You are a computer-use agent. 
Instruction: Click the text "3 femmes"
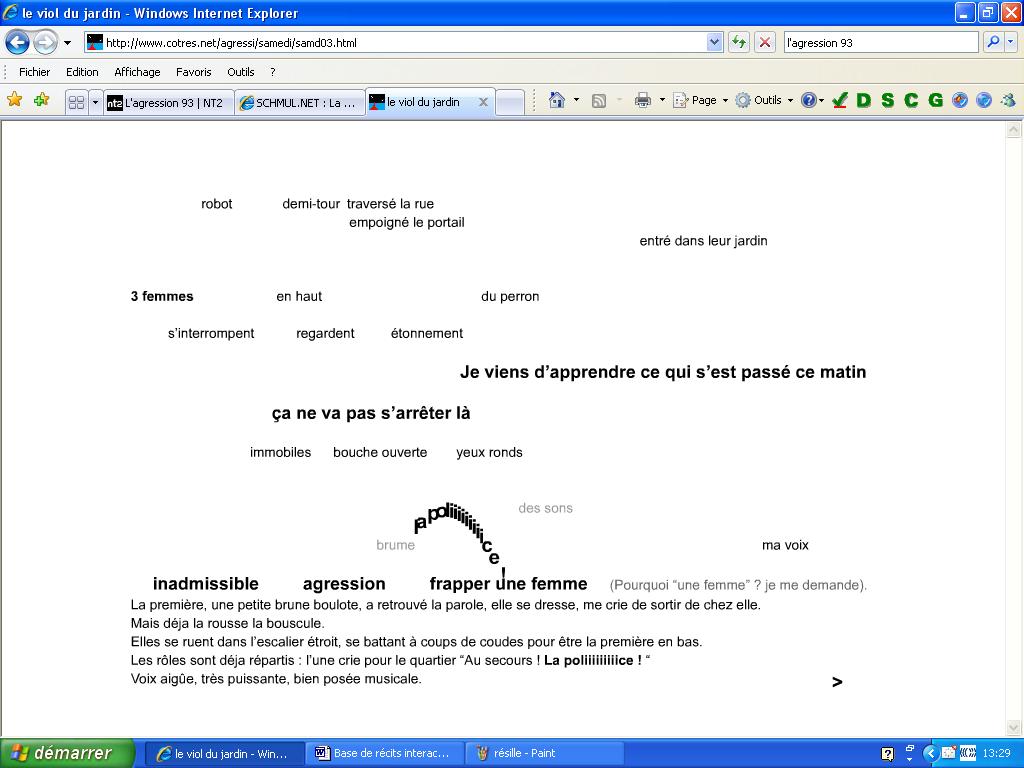tap(162, 296)
